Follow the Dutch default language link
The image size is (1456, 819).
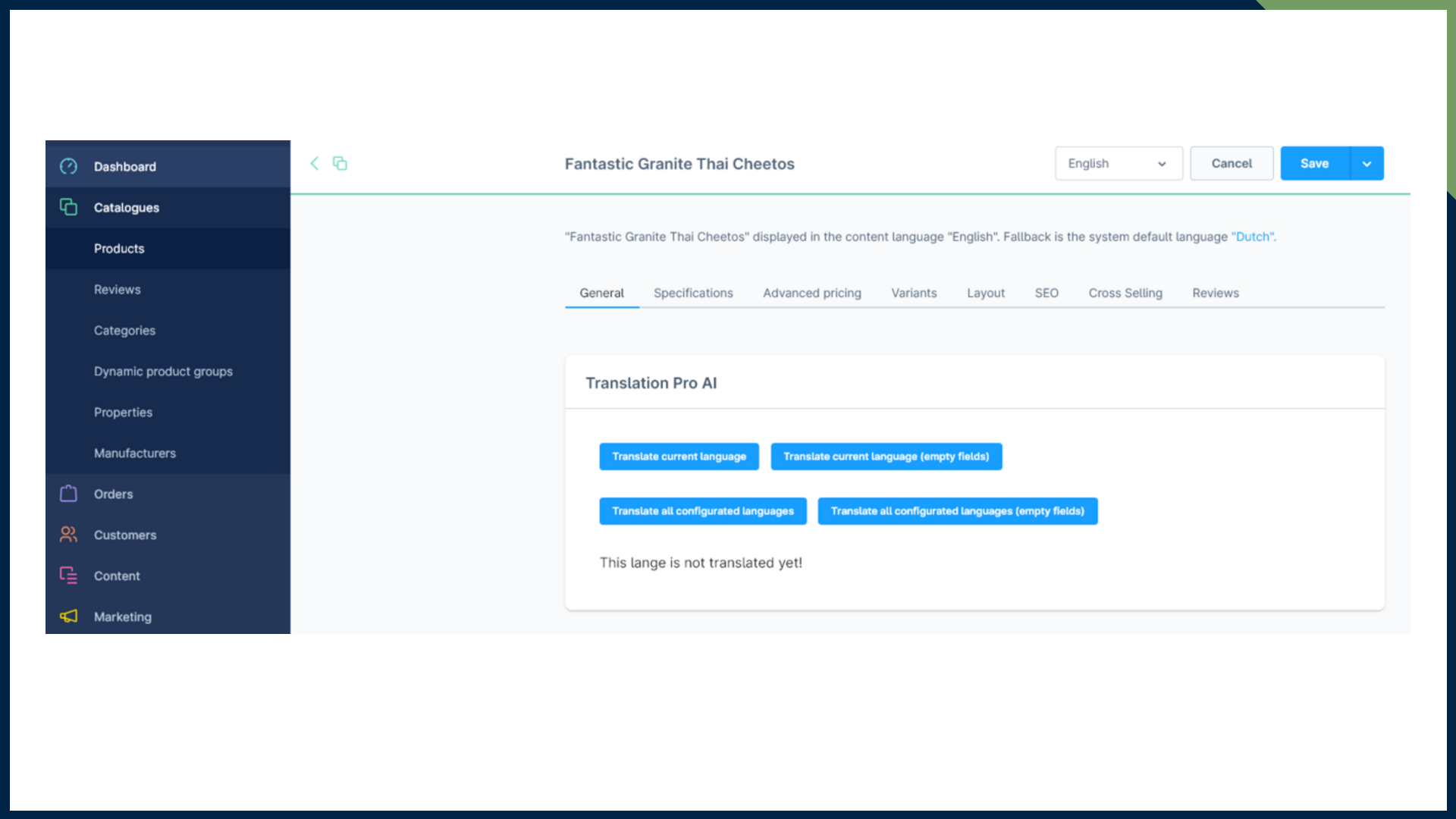1253,237
